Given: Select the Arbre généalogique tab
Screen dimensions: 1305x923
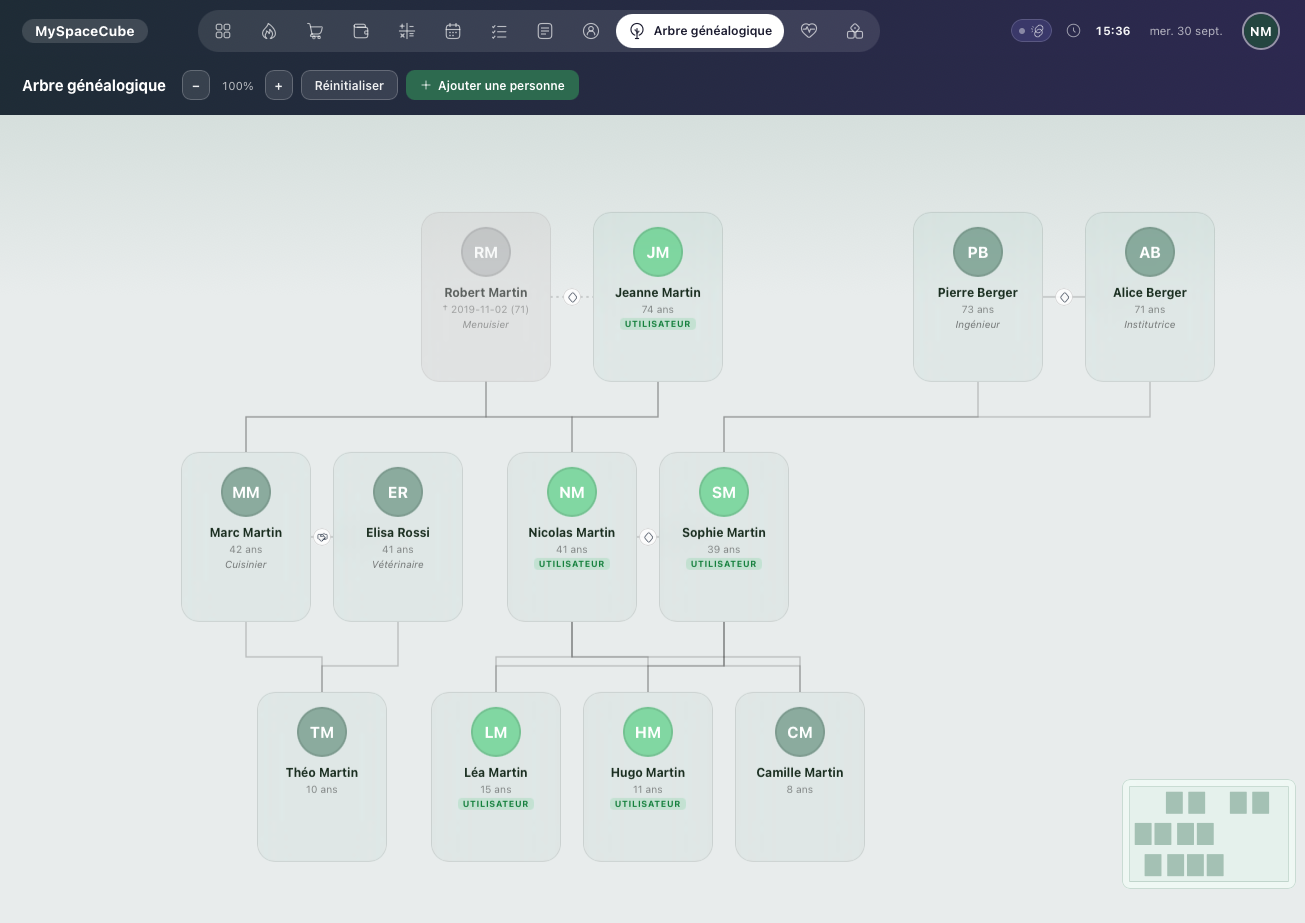Looking at the screenshot, I should (700, 31).
